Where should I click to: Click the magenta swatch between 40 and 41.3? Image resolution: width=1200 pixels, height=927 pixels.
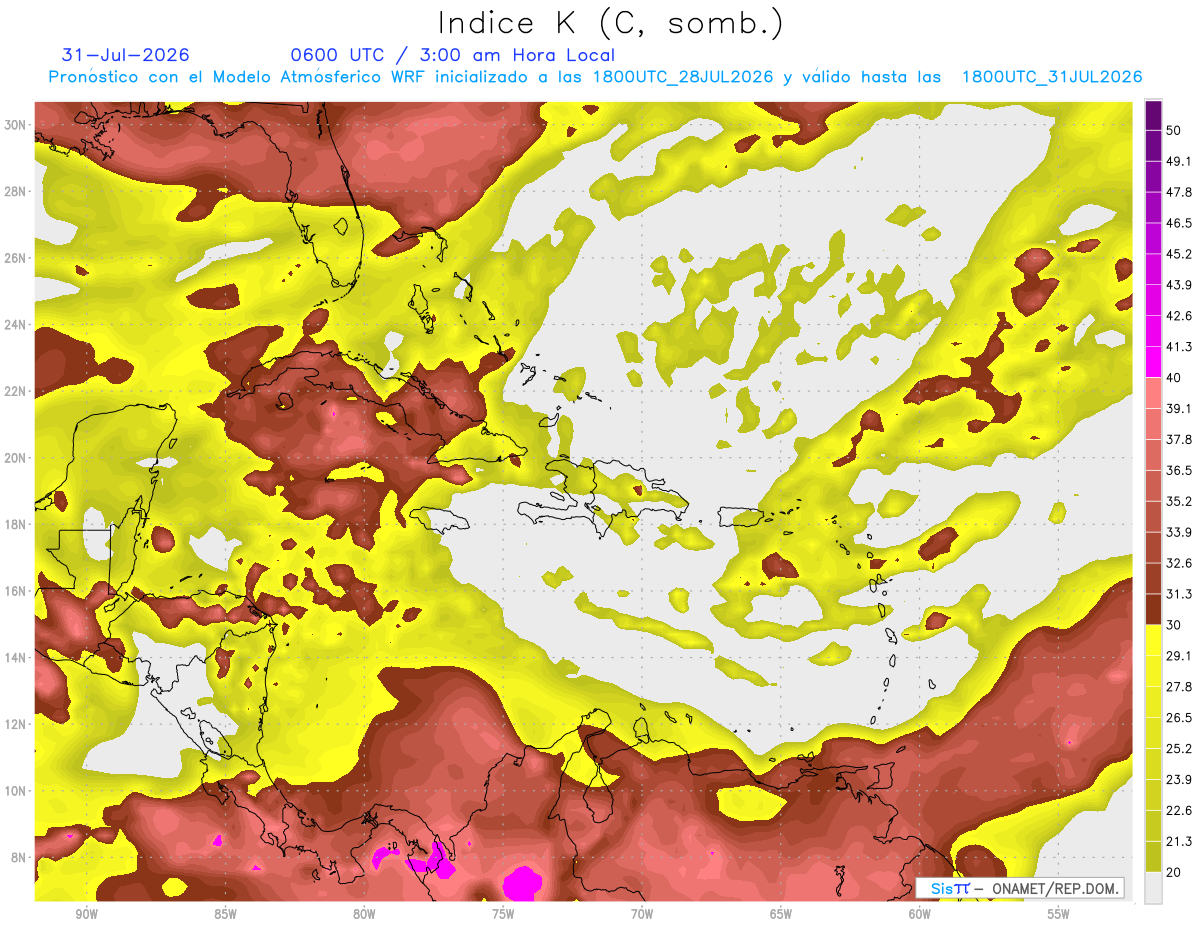tap(1153, 363)
